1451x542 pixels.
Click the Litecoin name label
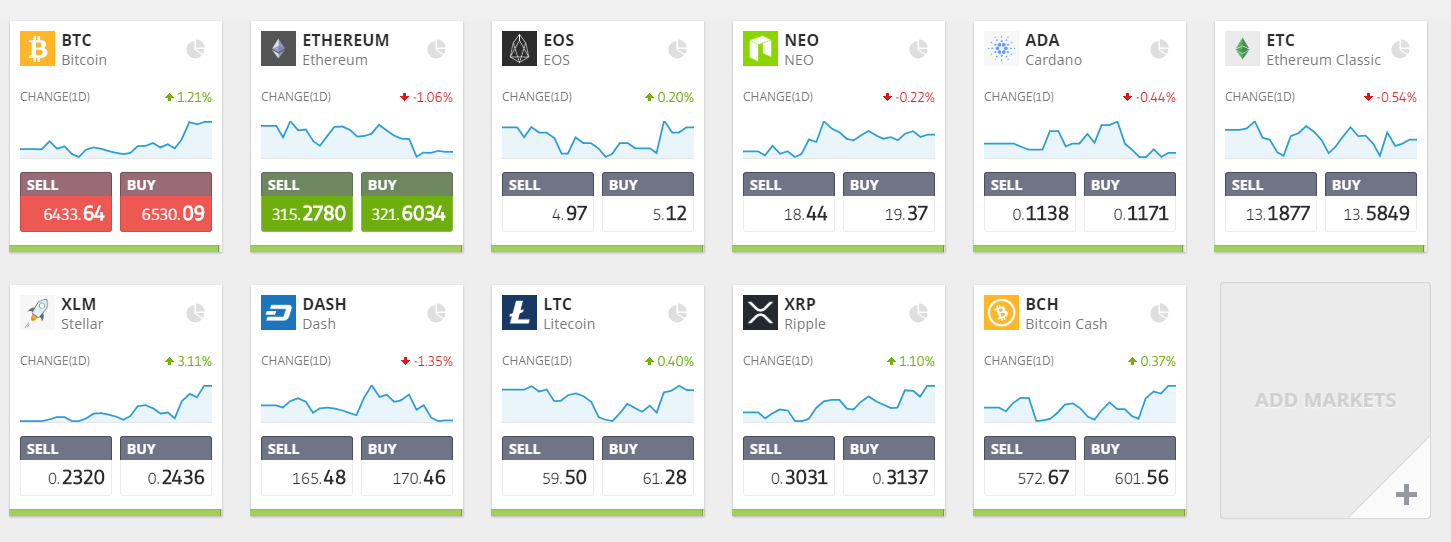pos(569,324)
